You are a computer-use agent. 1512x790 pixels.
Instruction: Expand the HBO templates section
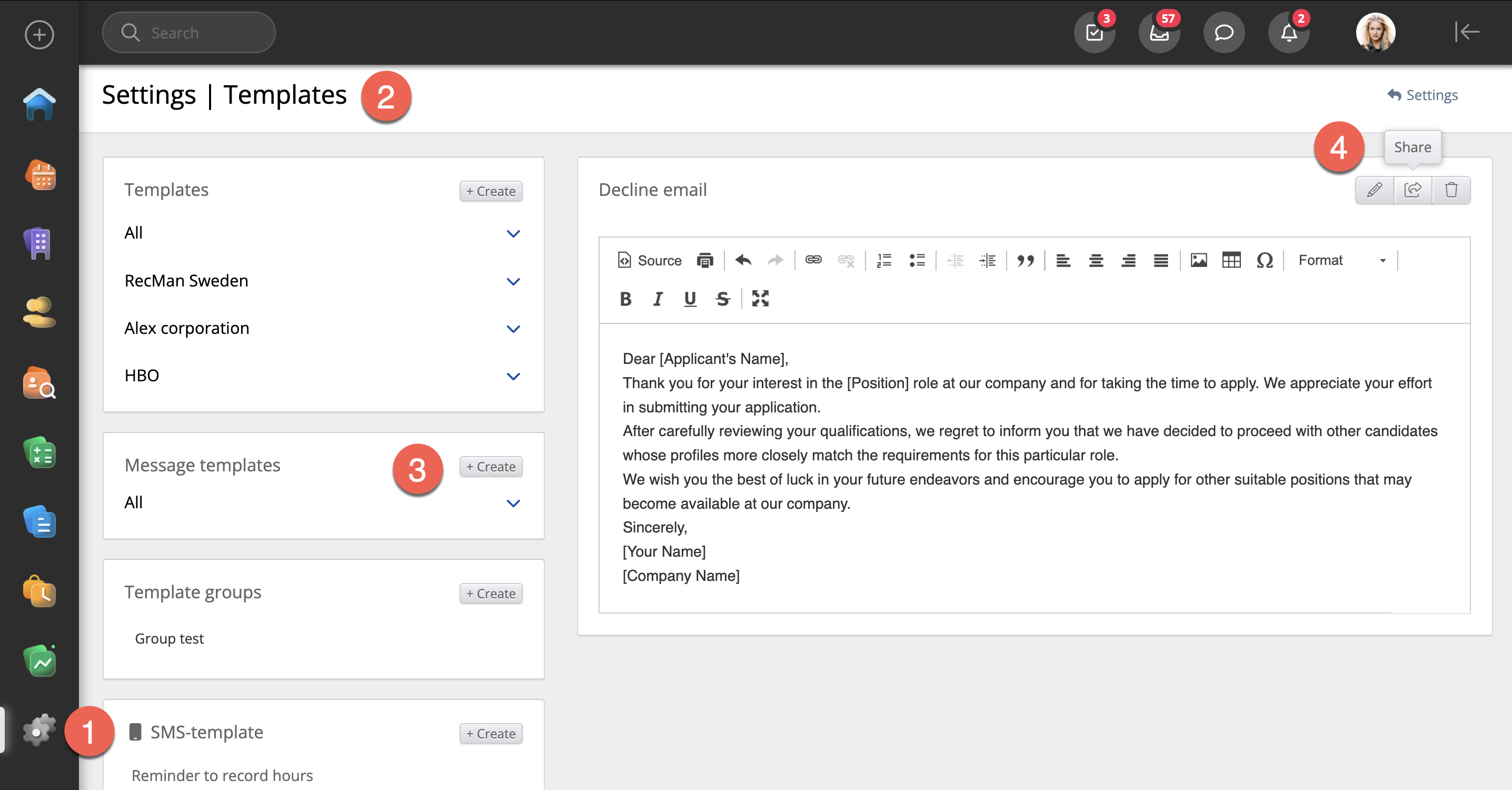pyautogui.click(x=513, y=376)
